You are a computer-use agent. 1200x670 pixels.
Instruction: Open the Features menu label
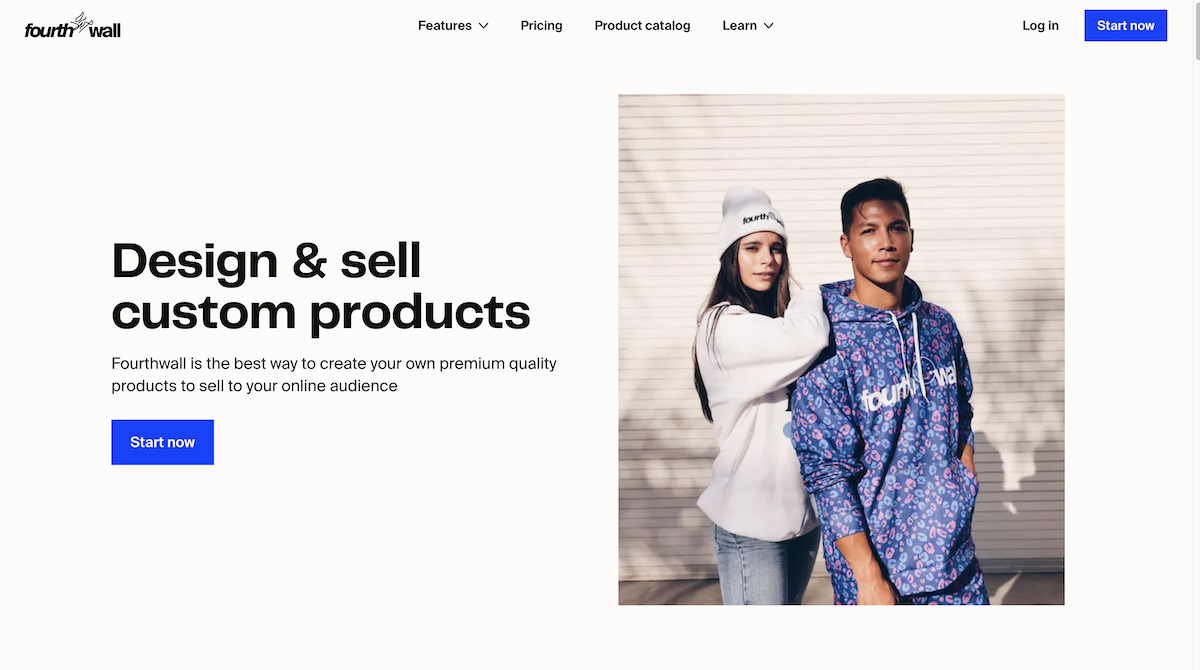[x=445, y=26]
